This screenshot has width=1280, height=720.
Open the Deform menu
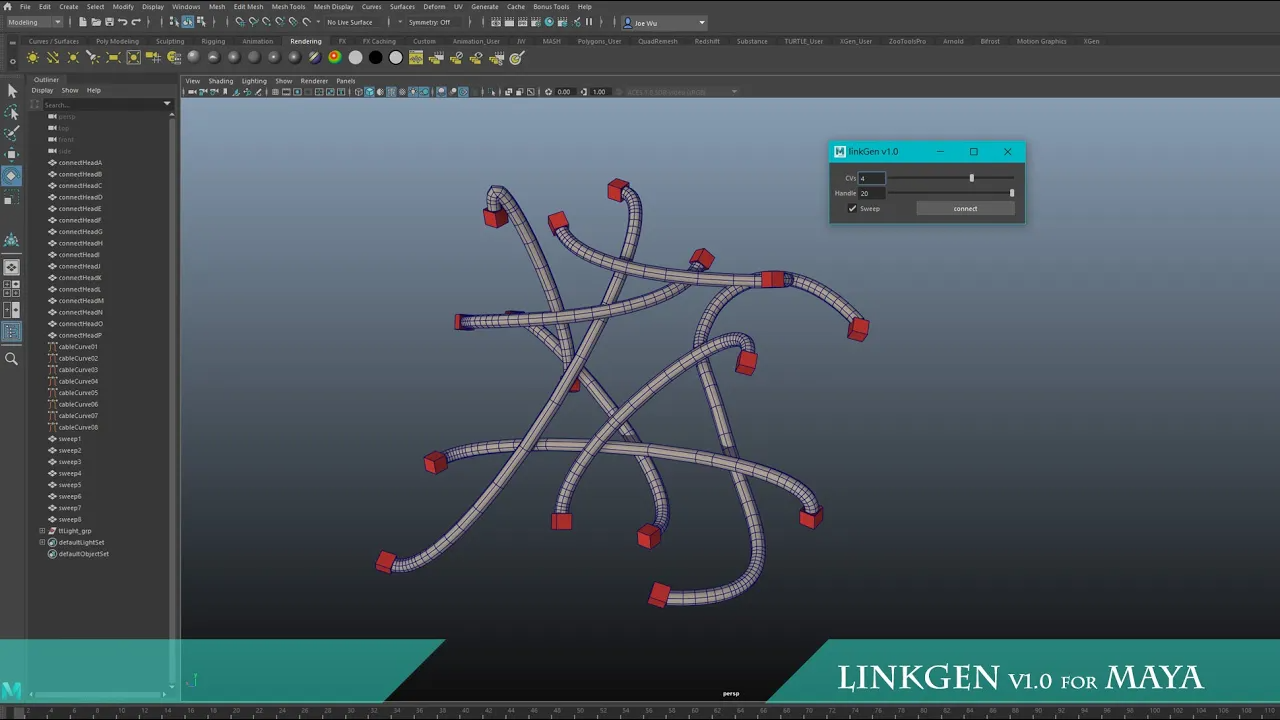click(434, 7)
